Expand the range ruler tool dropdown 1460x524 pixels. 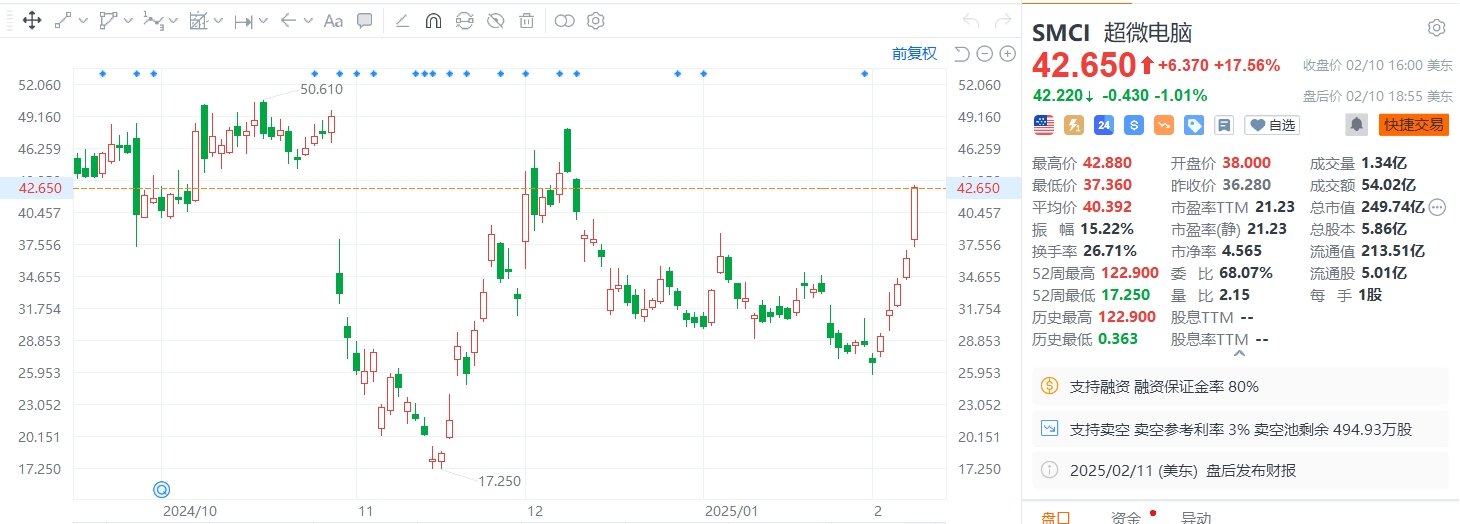pyautogui.click(x=263, y=20)
